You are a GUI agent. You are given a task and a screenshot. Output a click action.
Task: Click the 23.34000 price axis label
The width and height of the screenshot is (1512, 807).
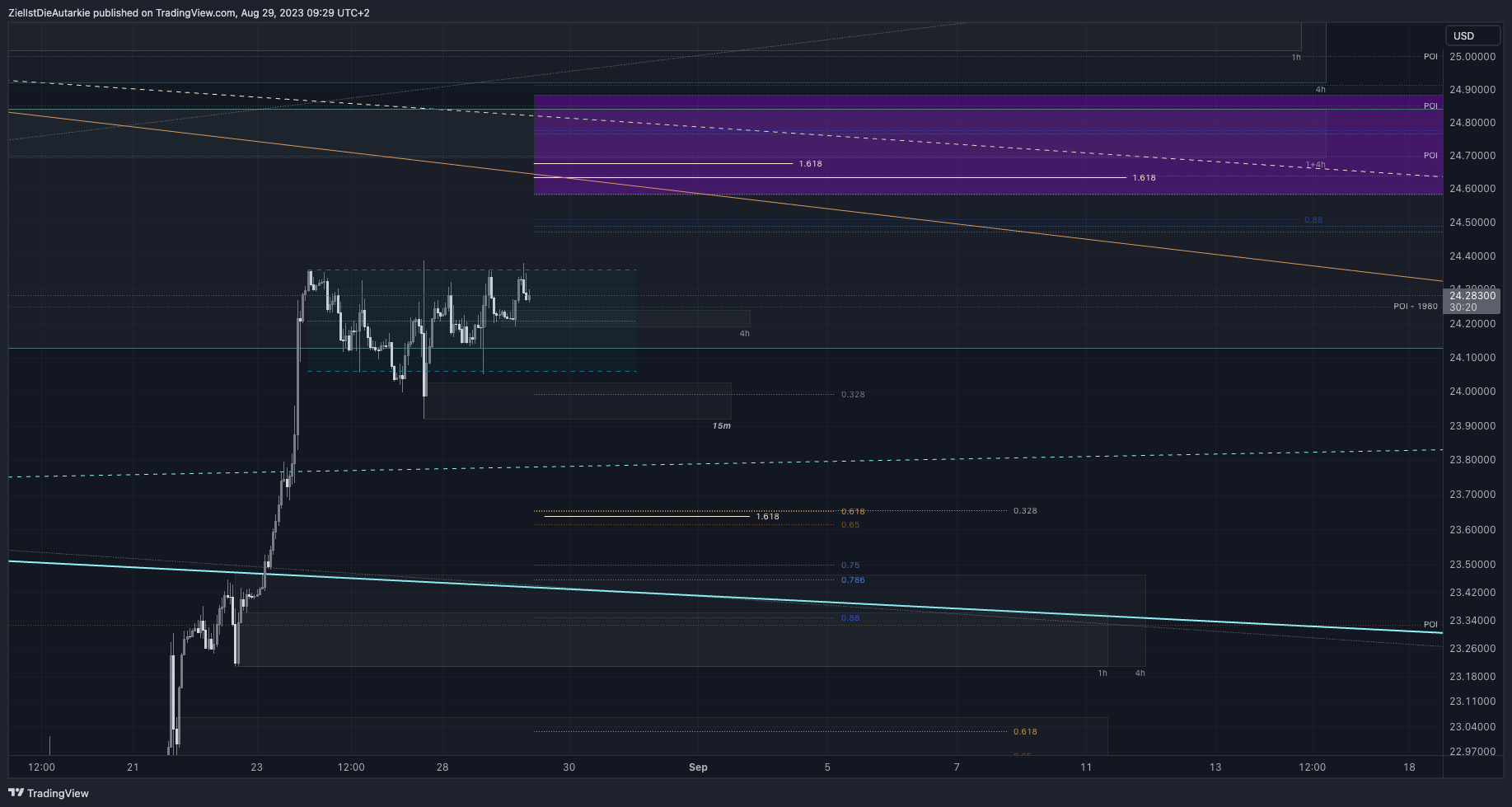[1472, 621]
